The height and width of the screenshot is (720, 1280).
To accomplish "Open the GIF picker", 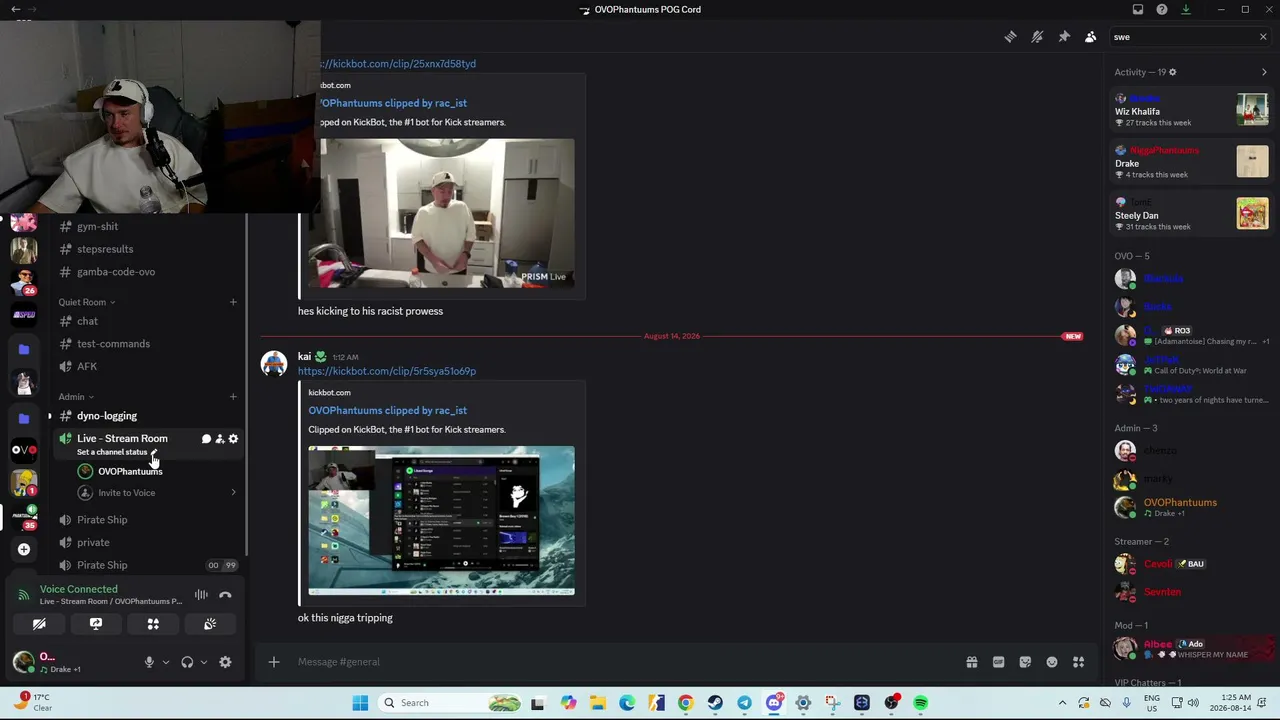I will (998, 662).
